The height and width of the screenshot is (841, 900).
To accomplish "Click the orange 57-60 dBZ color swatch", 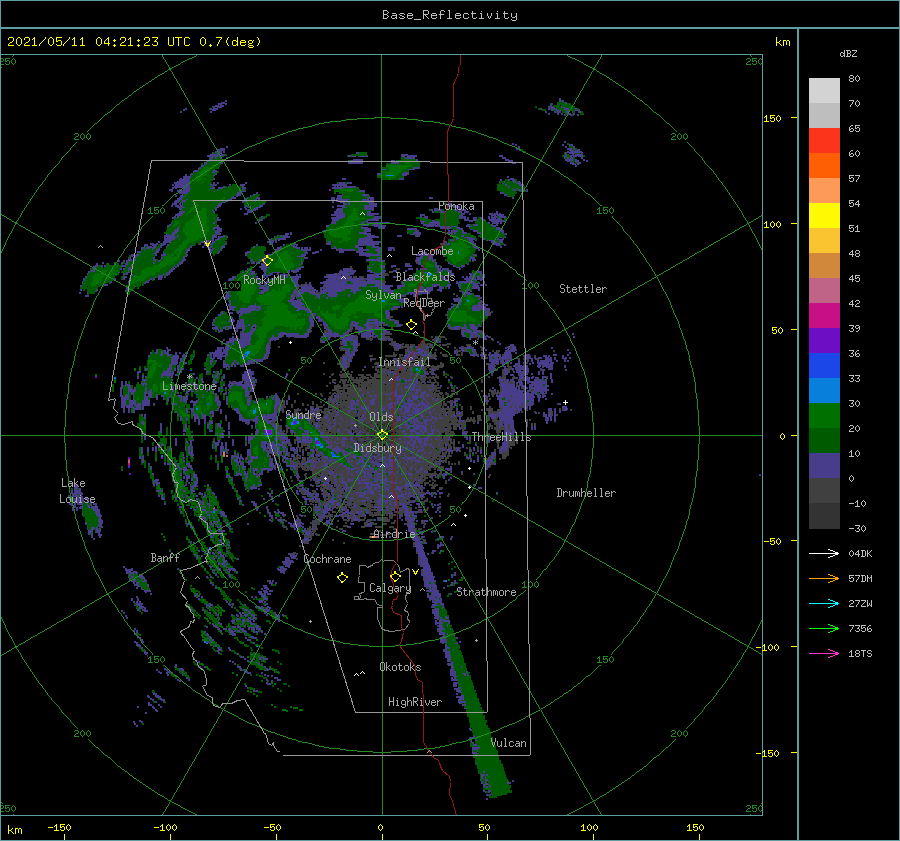I will tap(824, 166).
